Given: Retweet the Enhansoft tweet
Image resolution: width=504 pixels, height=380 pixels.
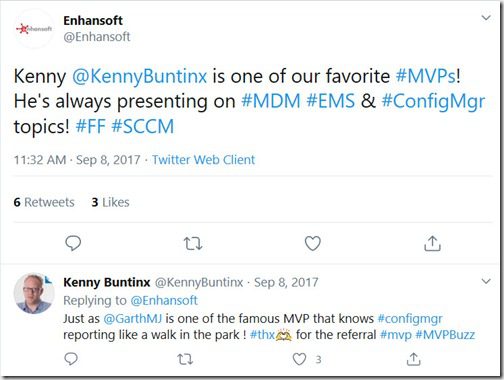Looking at the screenshot, I should pos(193,244).
